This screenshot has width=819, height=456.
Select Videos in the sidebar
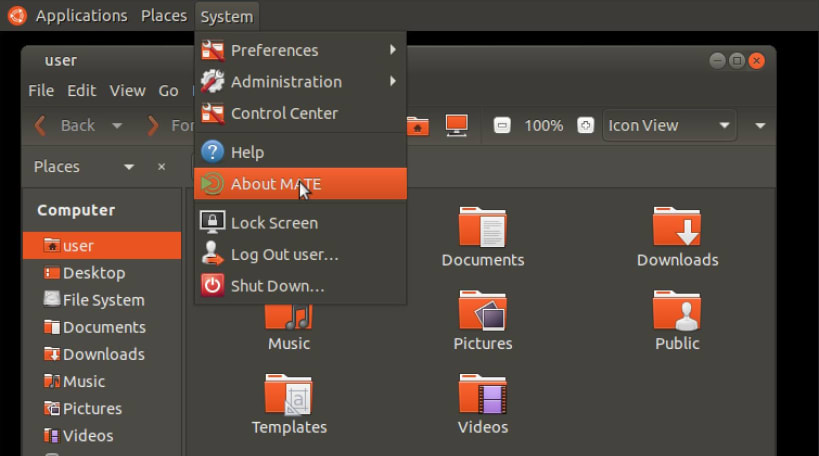point(102,436)
